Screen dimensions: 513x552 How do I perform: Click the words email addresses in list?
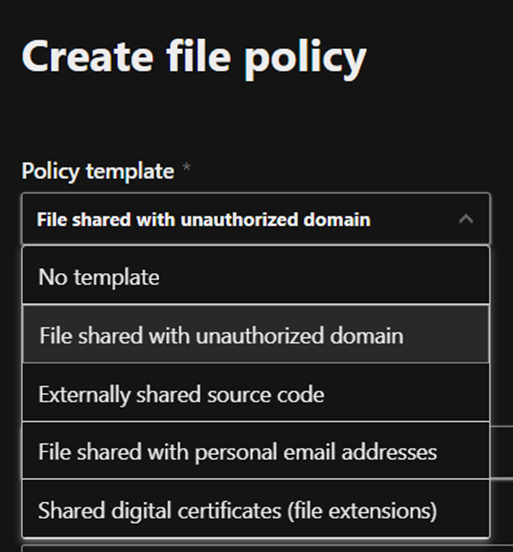coord(360,452)
